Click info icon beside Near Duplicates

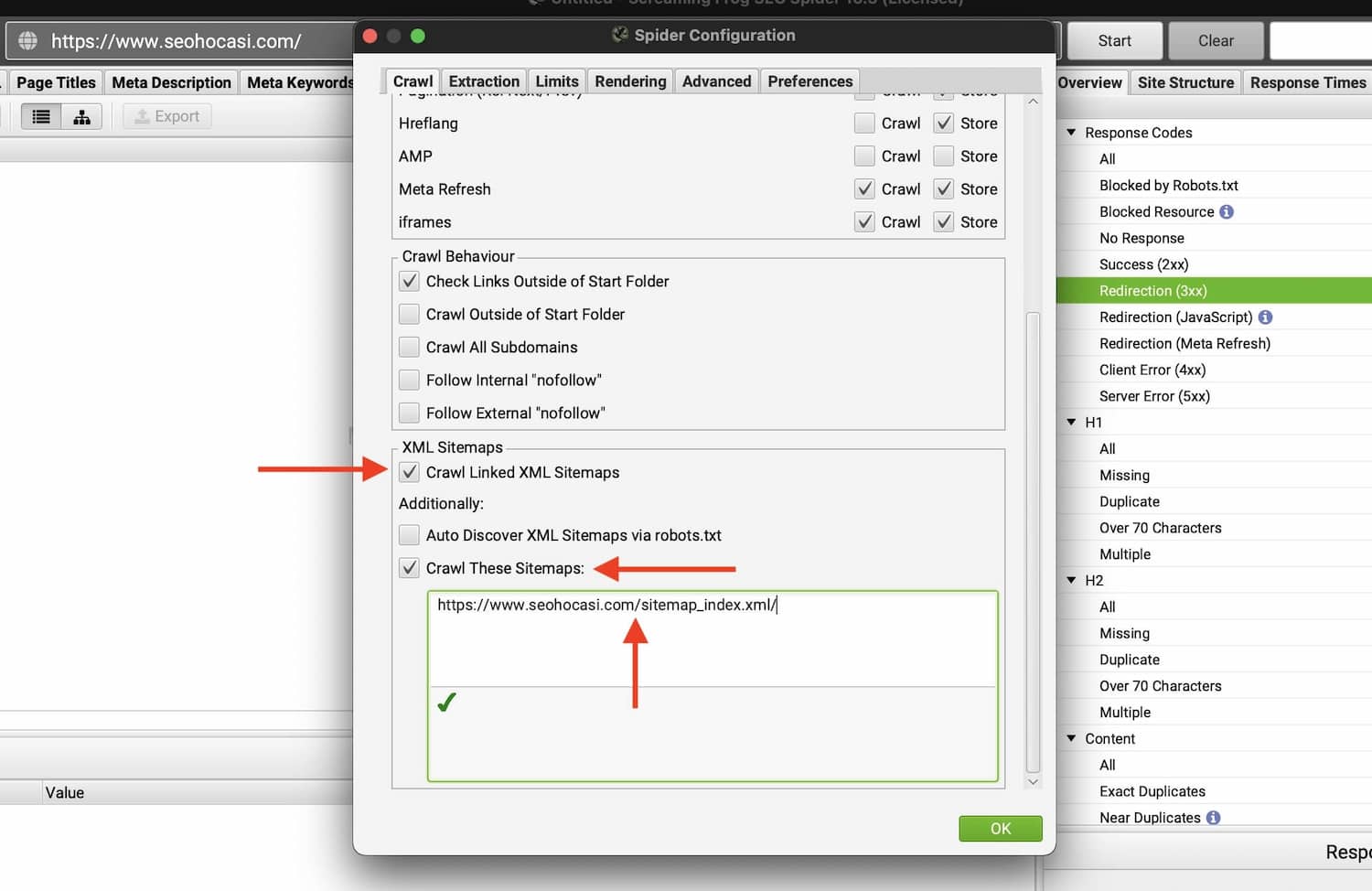[x=1213, y=818]
